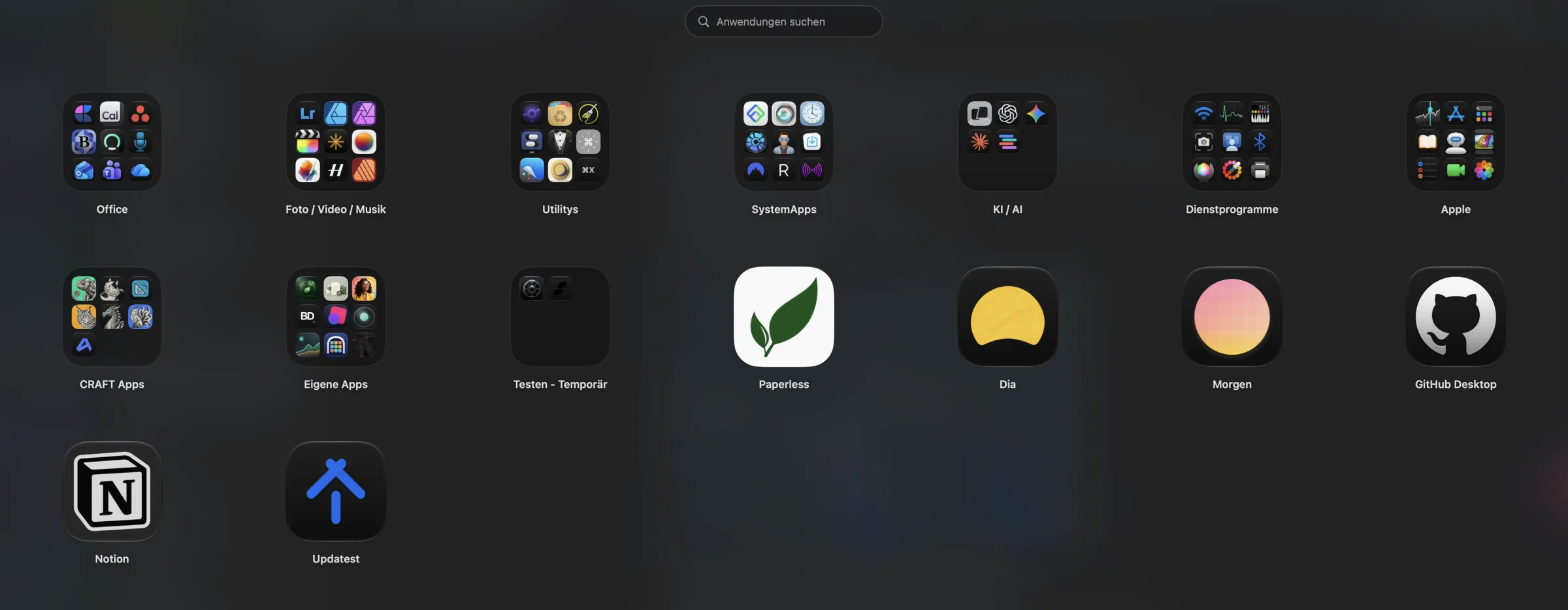
Task: Click the printer mini icon in Dienstprogramme
Action: [1260, 170]
